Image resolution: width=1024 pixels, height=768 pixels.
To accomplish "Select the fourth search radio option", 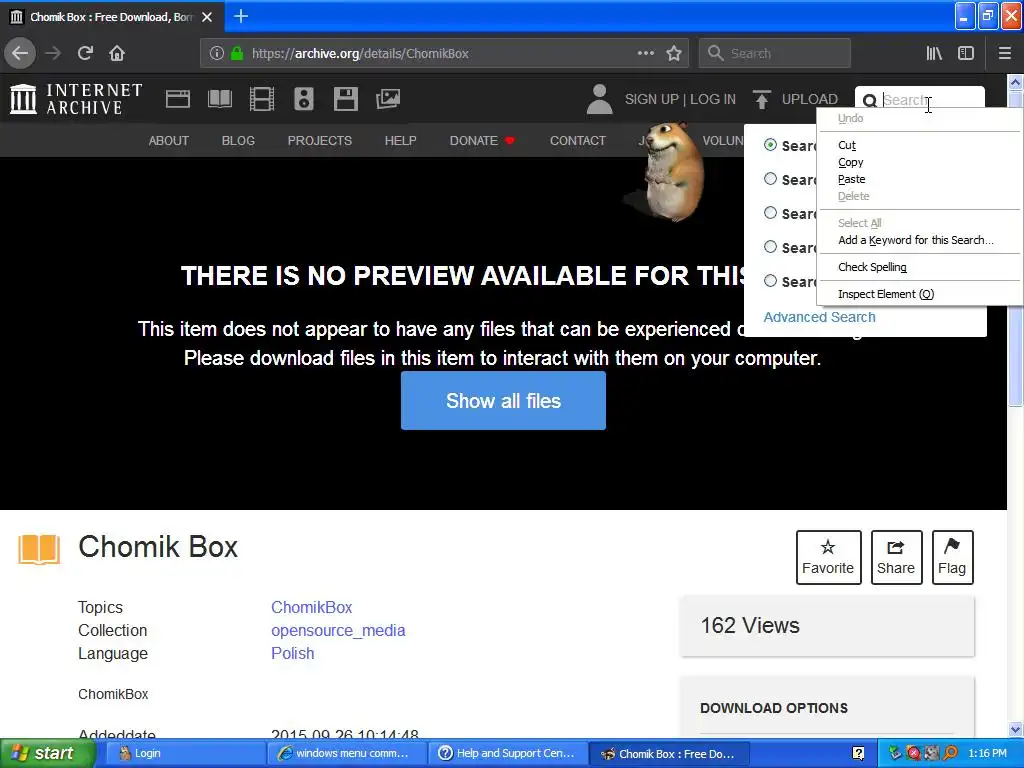I will (x=771, y=247).
